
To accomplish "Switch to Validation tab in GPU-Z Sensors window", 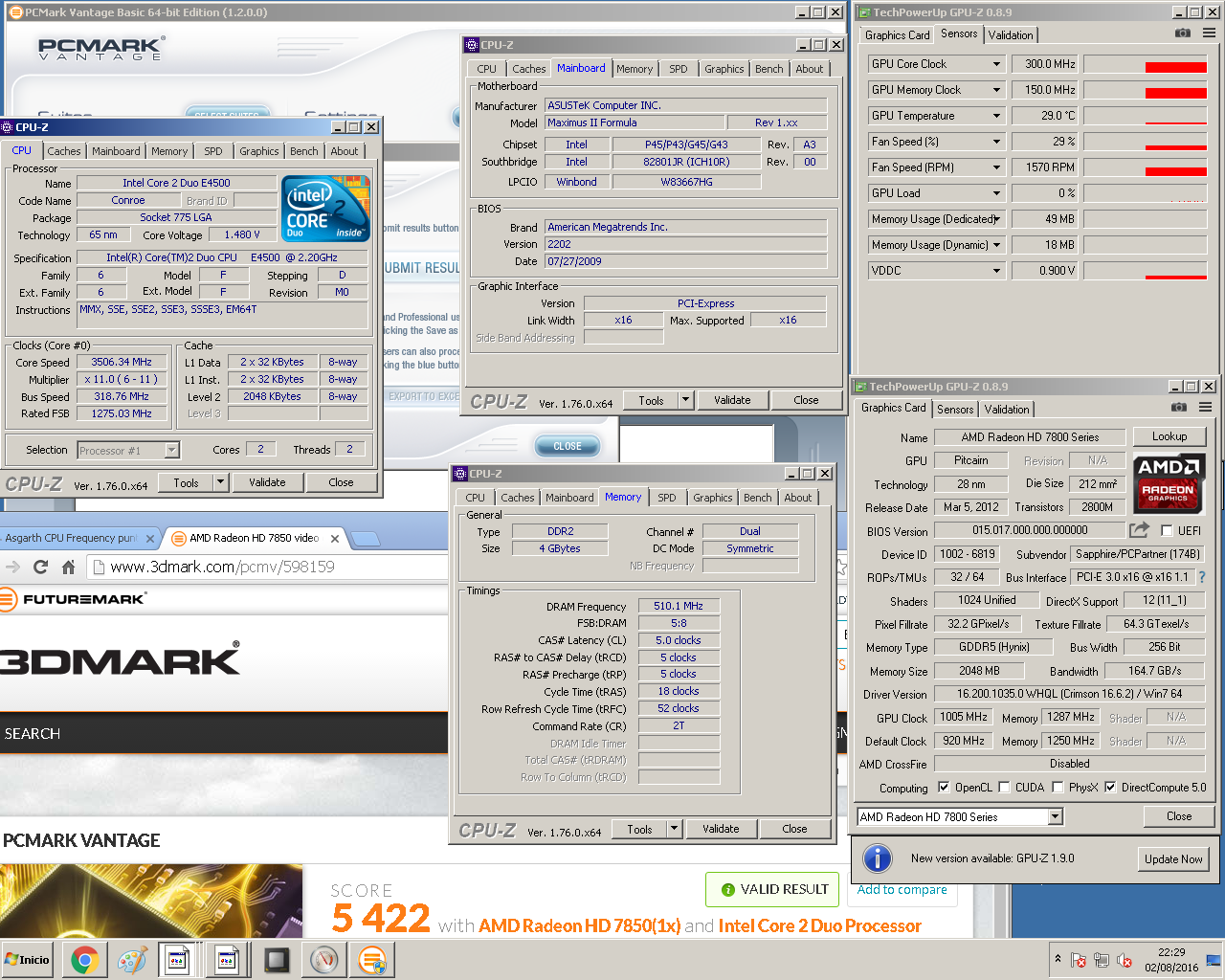I will [1011, 35].
